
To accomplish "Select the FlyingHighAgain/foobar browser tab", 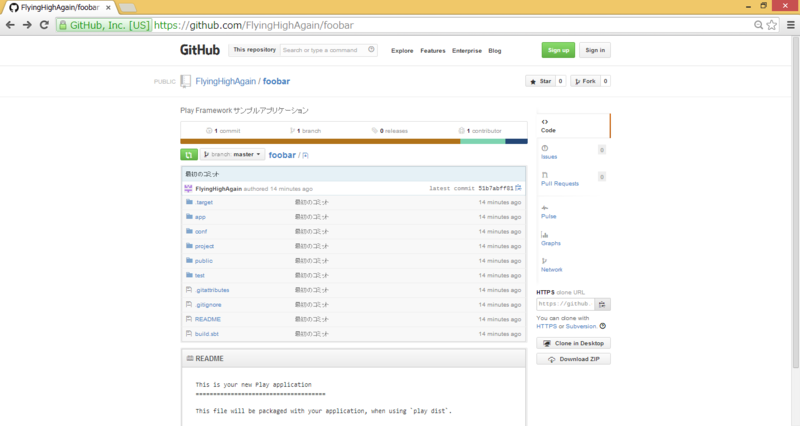I will point(60,8).
